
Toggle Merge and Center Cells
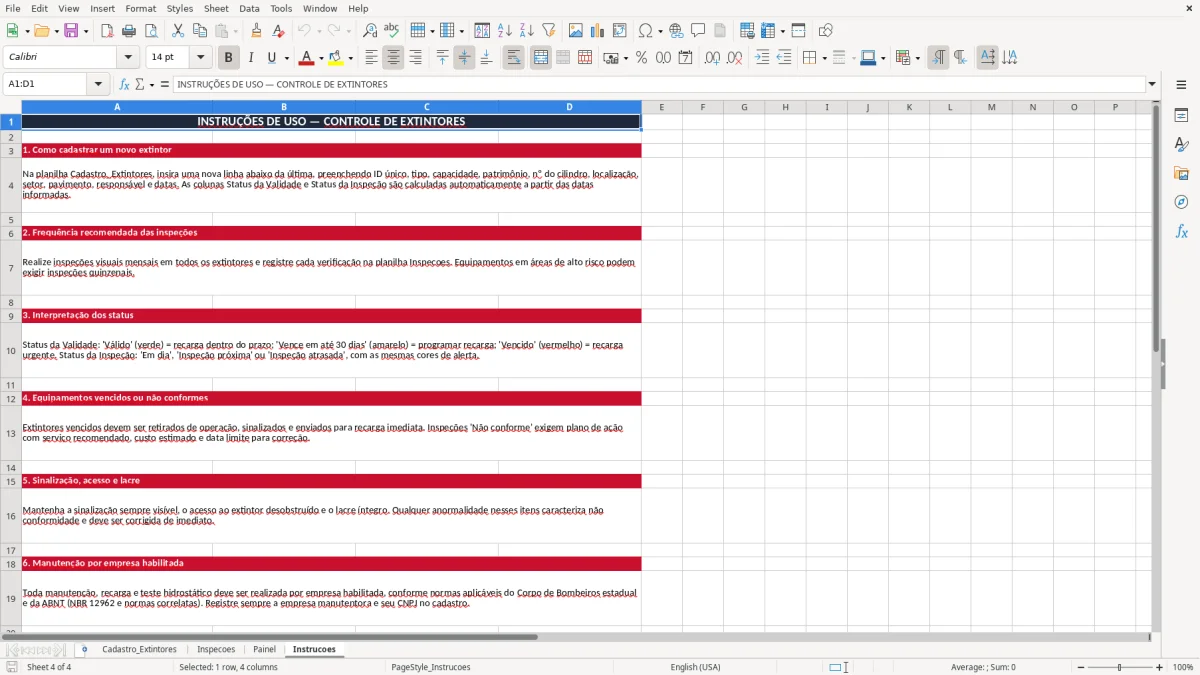click(x=540, y=58)
